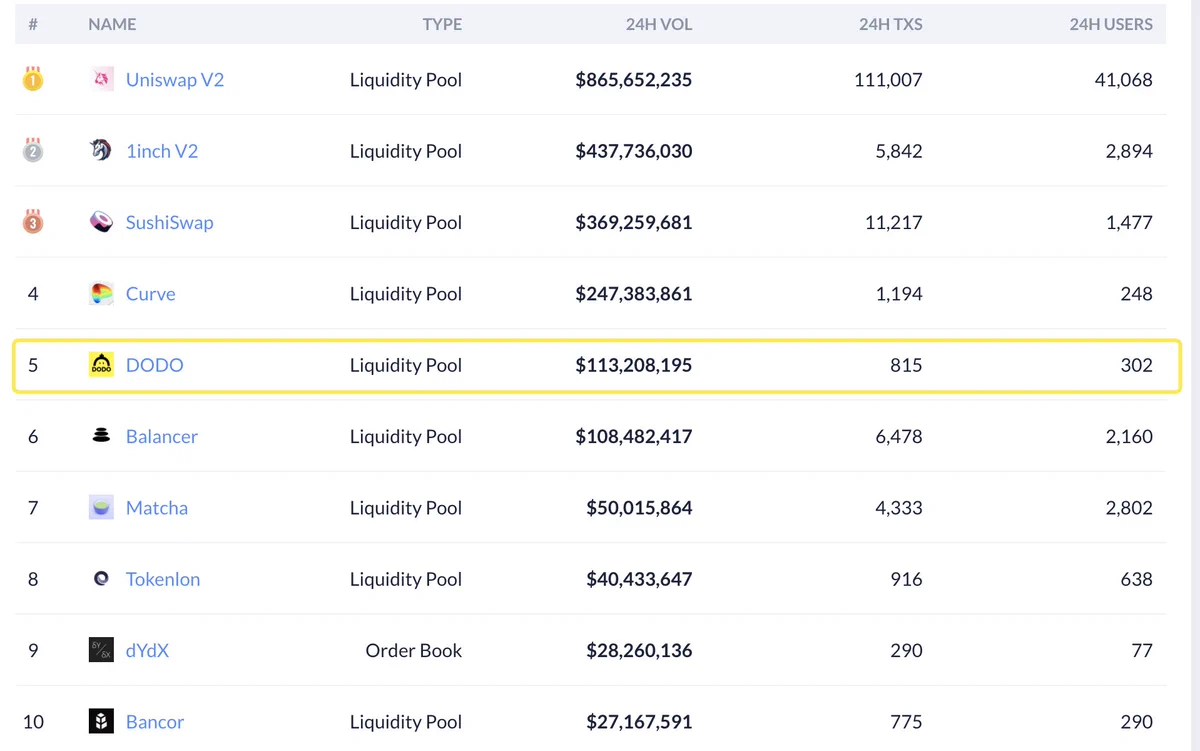Viewport: 1200px width, 751px height.
Task: Click the bronze rank 3 medal
Action: tap(33, 222)
